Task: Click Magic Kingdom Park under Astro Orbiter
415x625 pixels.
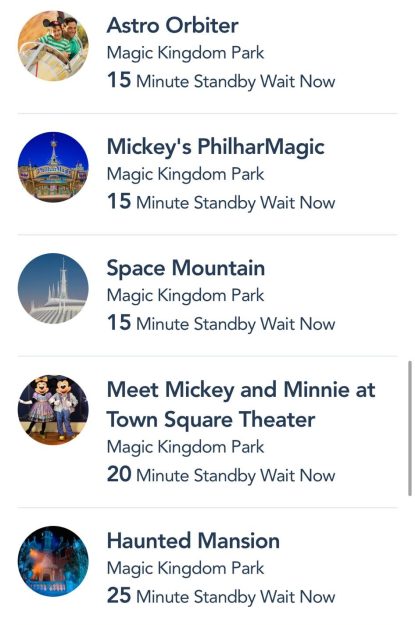Action: point(185,53)
